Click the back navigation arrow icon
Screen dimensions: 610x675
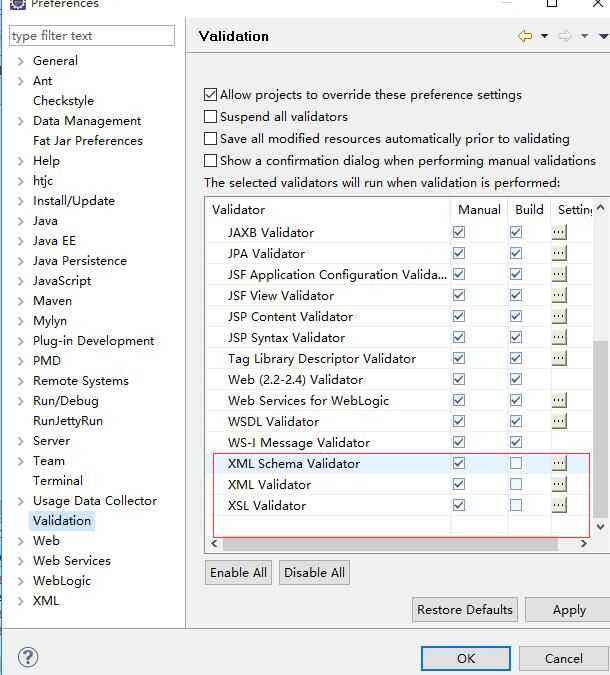pos(524,36)
